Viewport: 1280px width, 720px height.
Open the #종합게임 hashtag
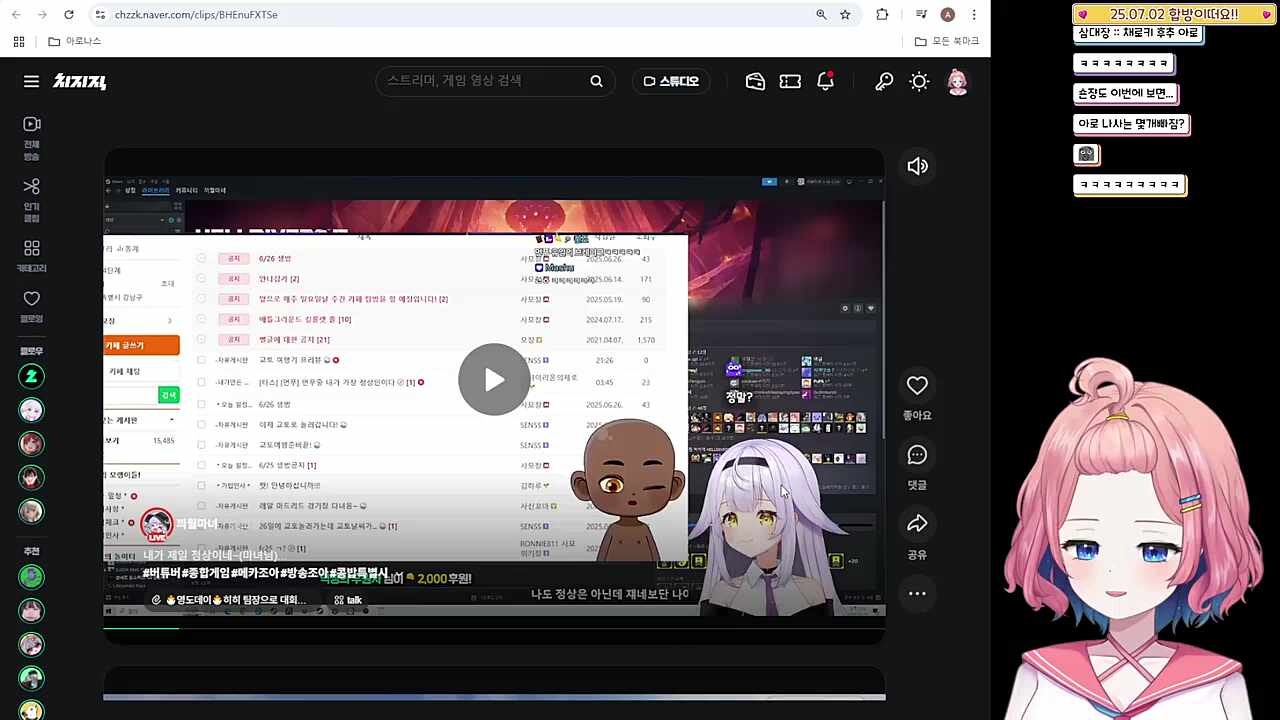pyautogui.click(x=206, y=573)
